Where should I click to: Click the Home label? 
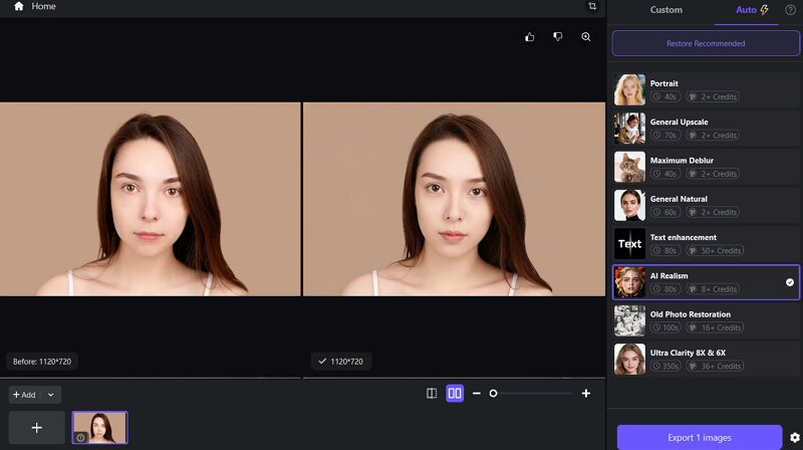pos(44,6)
